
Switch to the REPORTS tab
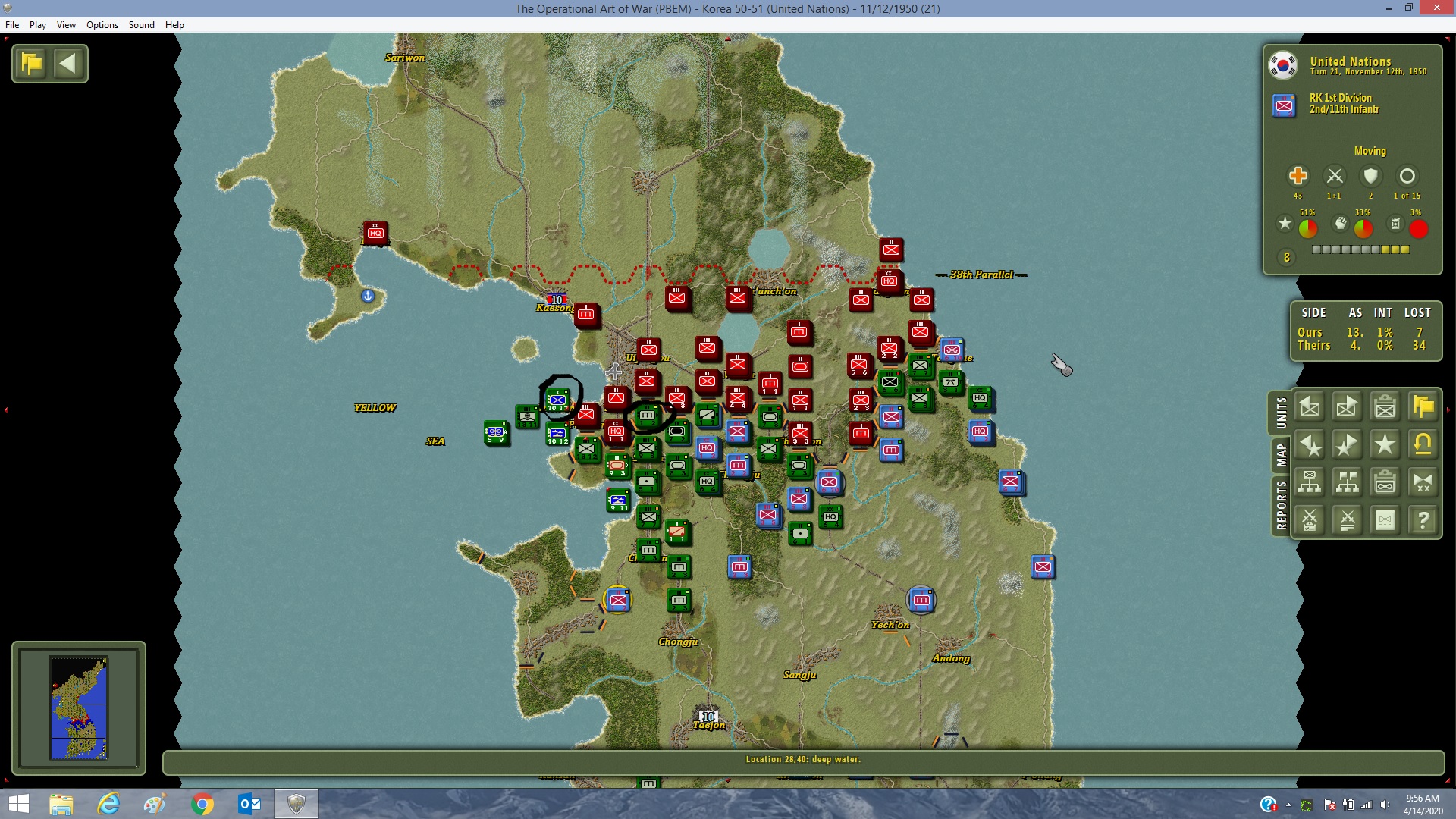point(1281,505)
